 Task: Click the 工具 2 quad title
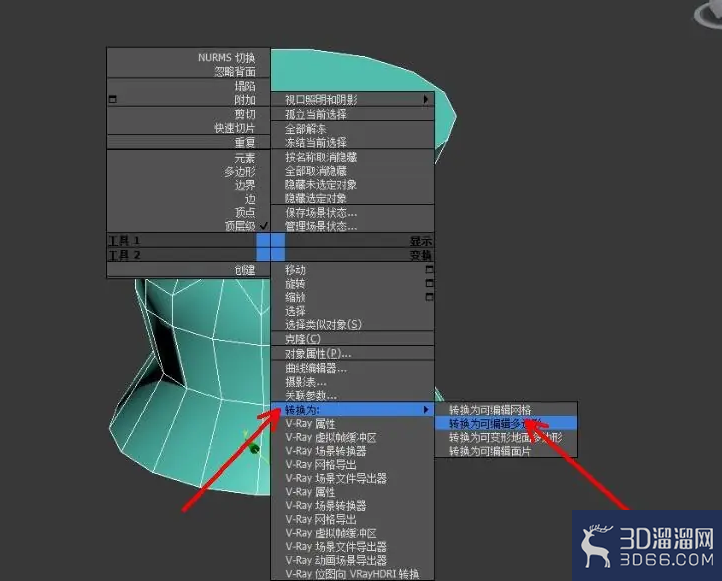pos(124,255)
